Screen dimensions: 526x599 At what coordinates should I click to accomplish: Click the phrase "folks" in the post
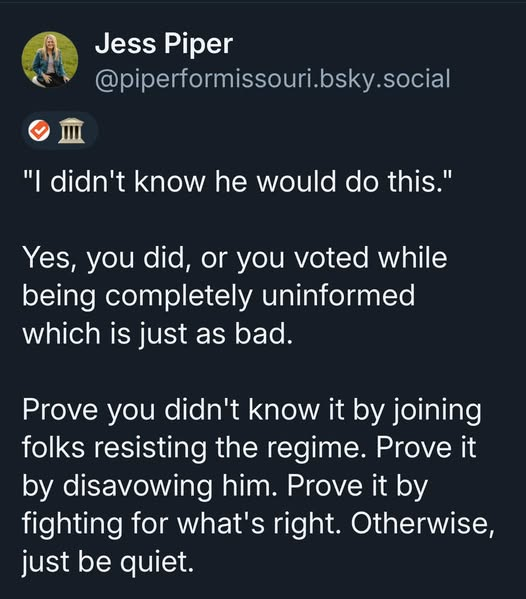point(53,447)
